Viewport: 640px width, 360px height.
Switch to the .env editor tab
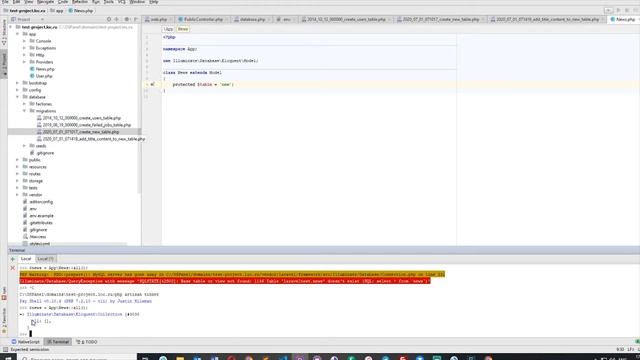pyautogui.click(x=285, y=19)
